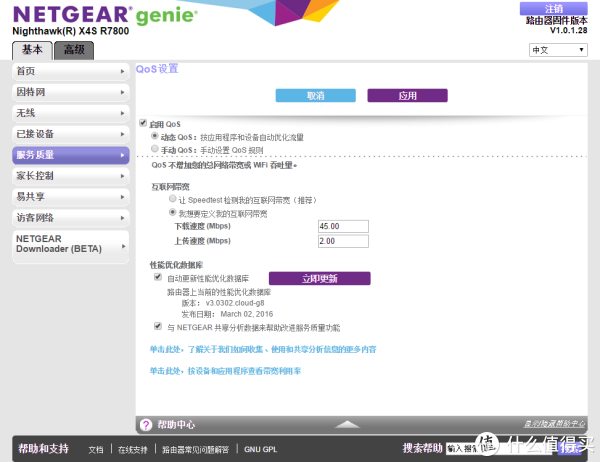This screenshot has width=600, height=462.
Task: Open the 文档 footer link
Action: point(96,450)
